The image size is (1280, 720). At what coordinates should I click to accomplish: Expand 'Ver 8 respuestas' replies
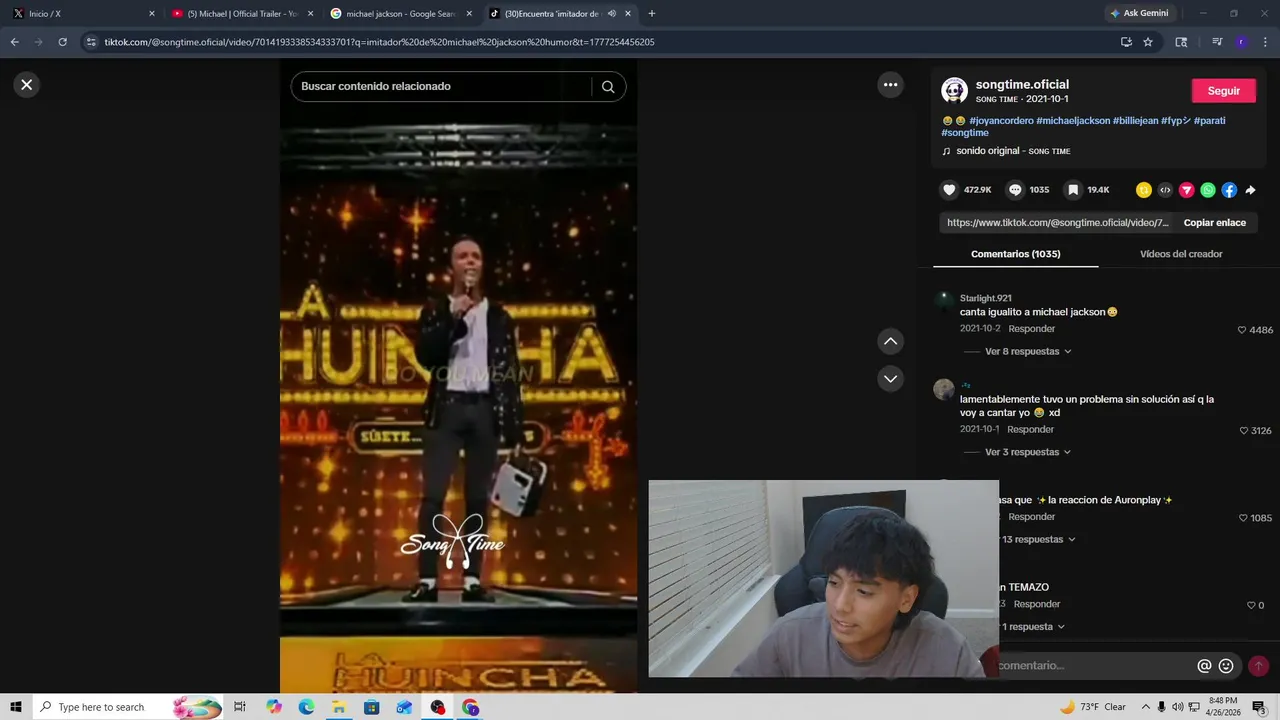pyautogui.click(x=1028, y=352)
